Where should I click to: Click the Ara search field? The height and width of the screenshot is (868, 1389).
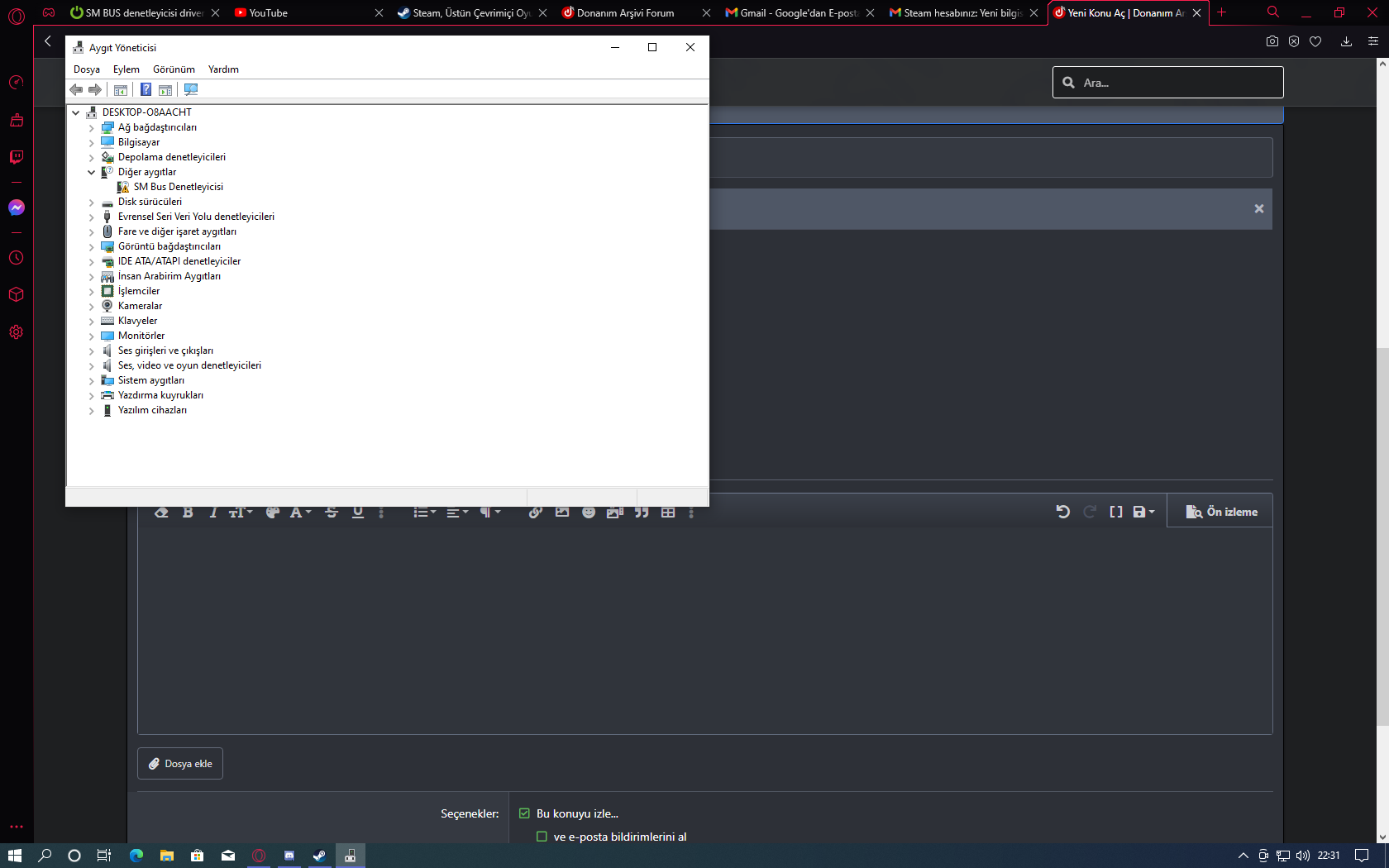click(1167, 83)
